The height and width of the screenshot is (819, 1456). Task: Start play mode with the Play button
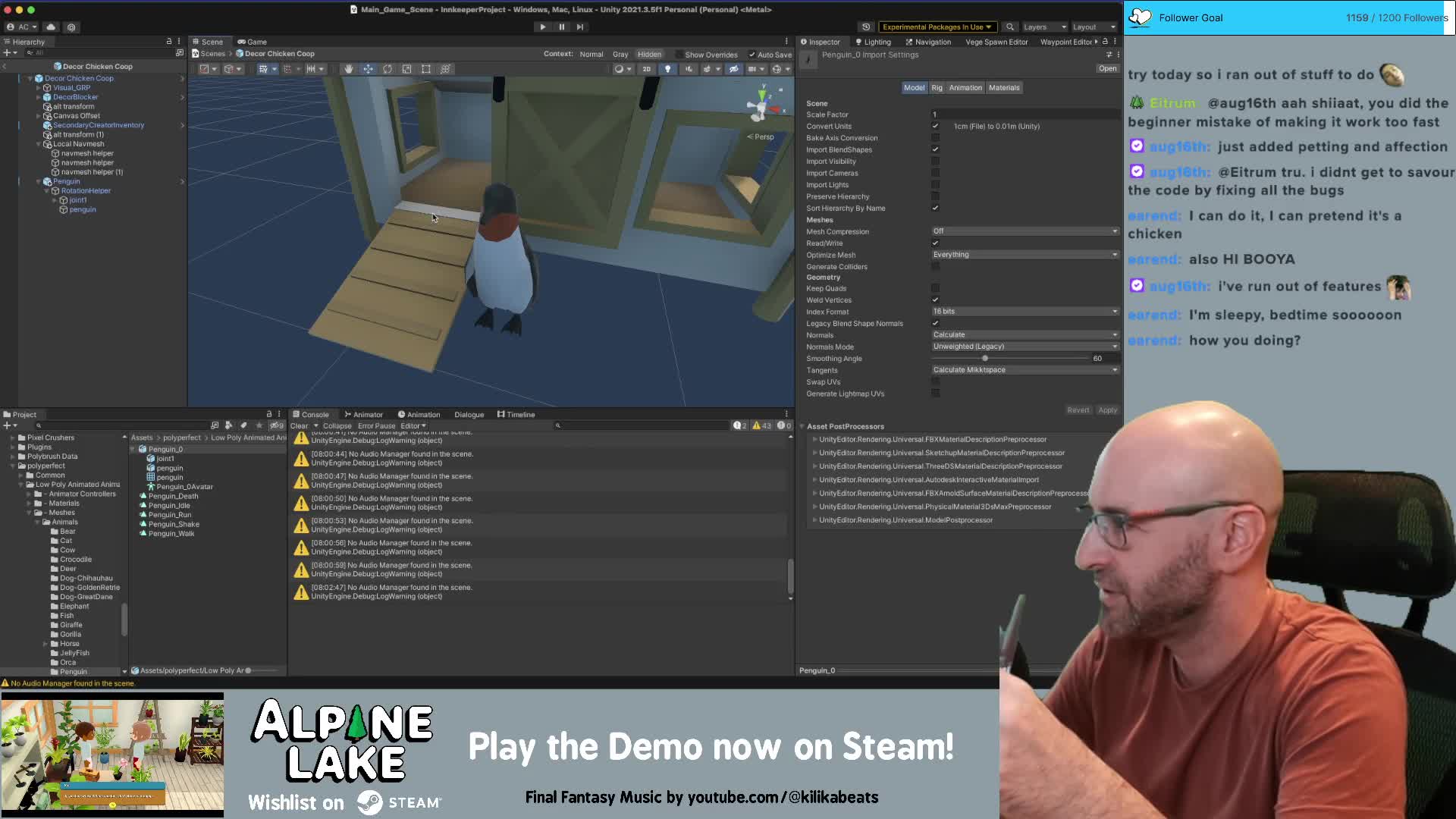point(542,27)
